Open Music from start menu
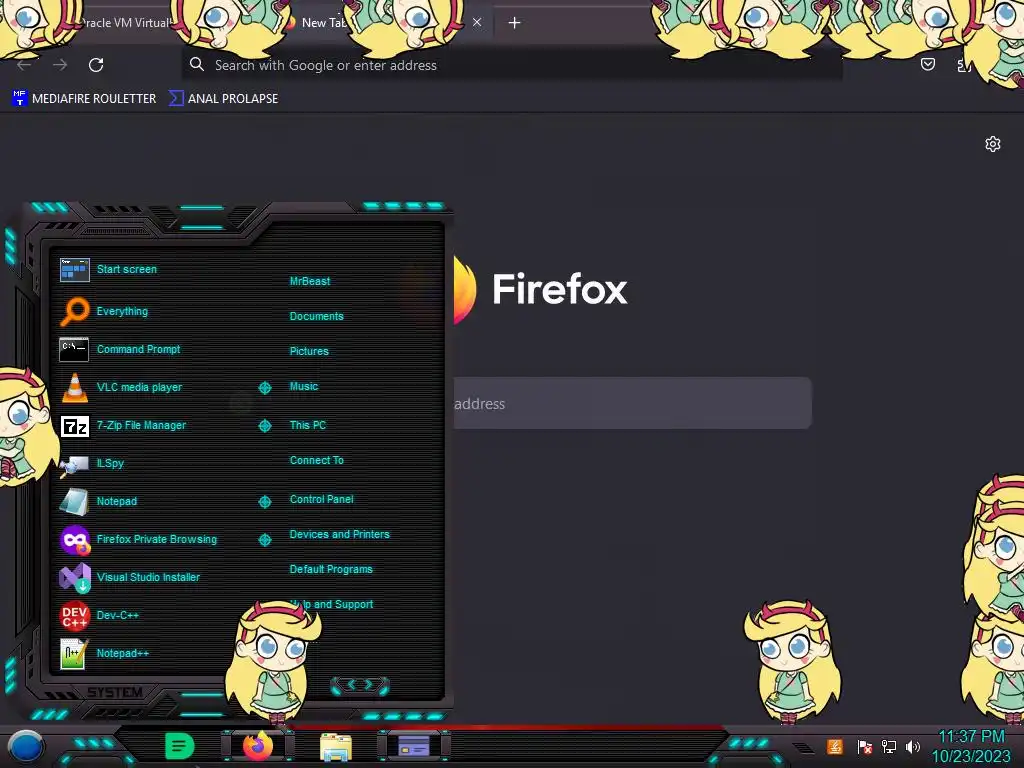 click(x=304, y=387)
